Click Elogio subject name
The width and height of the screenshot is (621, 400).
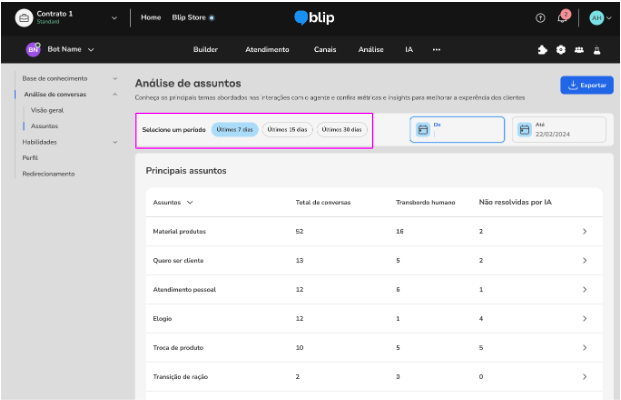coord(162,318)
